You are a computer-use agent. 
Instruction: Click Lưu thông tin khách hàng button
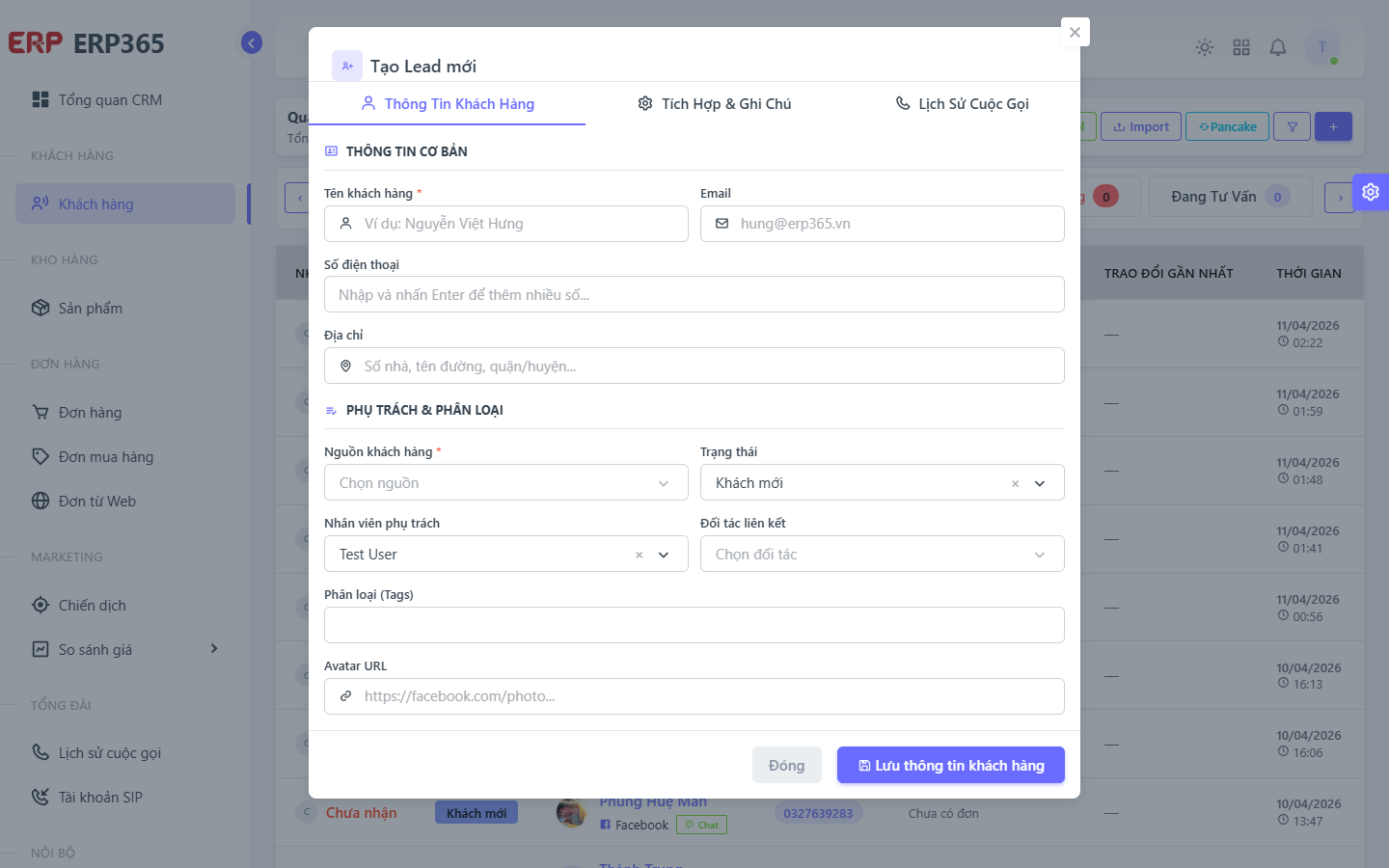pyautogui.click(x=951, y=766)
